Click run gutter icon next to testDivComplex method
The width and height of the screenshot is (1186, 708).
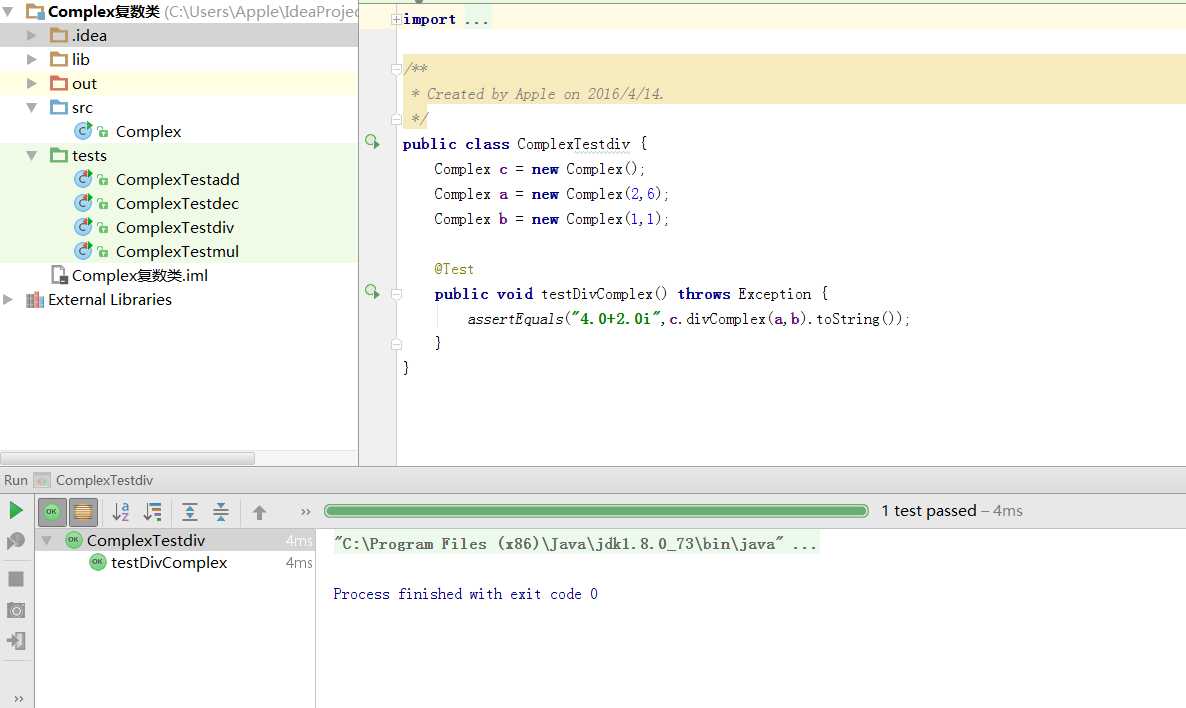pyautogui.click(x=372, y=291)
